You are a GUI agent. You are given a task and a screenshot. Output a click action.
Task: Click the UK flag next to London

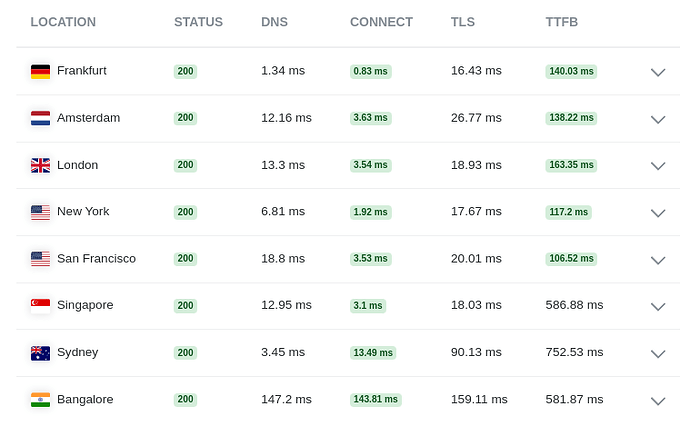(40, 165)
